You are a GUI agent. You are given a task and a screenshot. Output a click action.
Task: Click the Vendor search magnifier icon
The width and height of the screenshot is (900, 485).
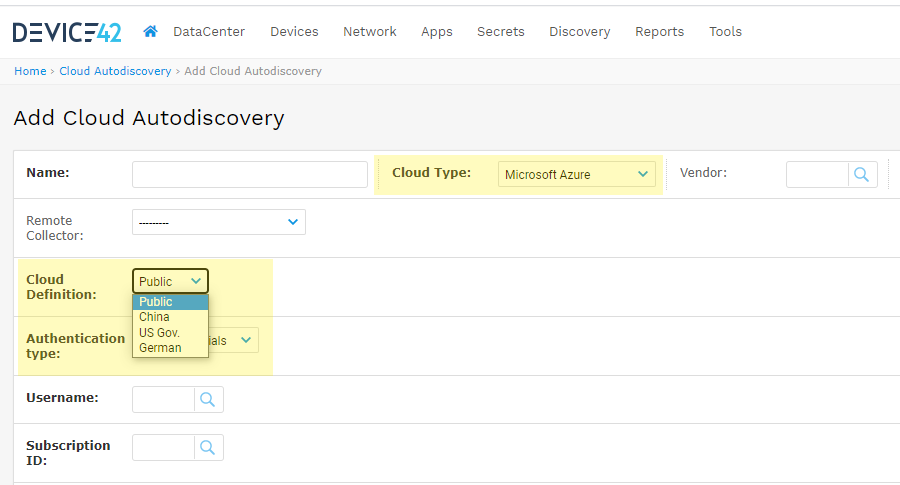(x=862, y=174)
